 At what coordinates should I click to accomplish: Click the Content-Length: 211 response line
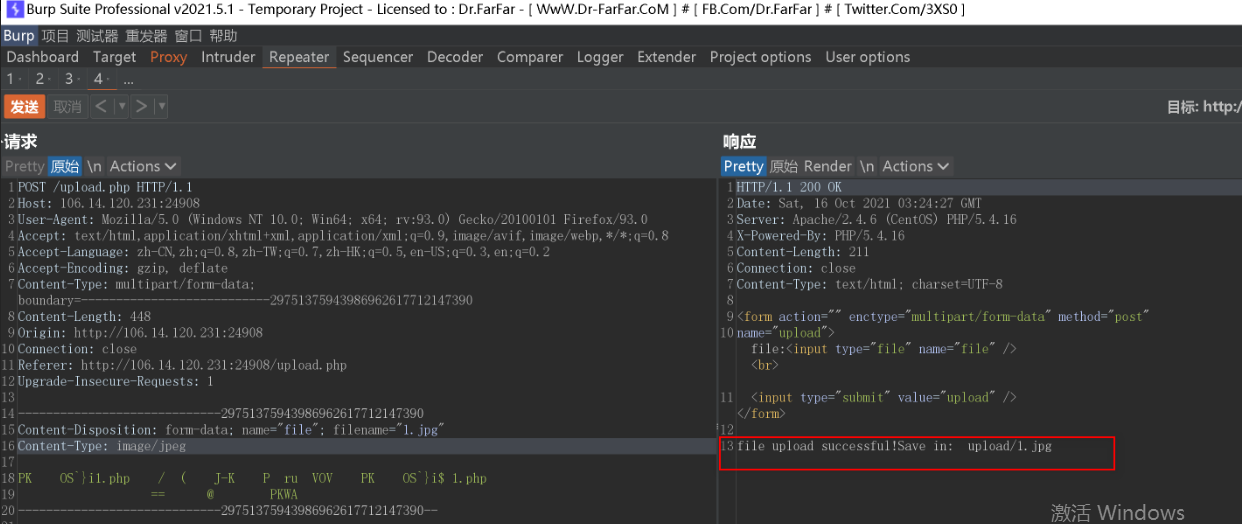803,252
